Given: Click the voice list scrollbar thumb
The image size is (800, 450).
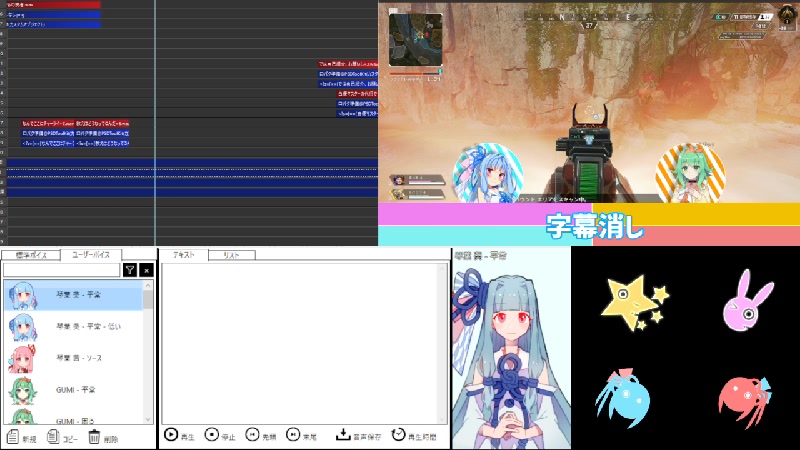Looking at the screenshot, I should click(148, 299).
